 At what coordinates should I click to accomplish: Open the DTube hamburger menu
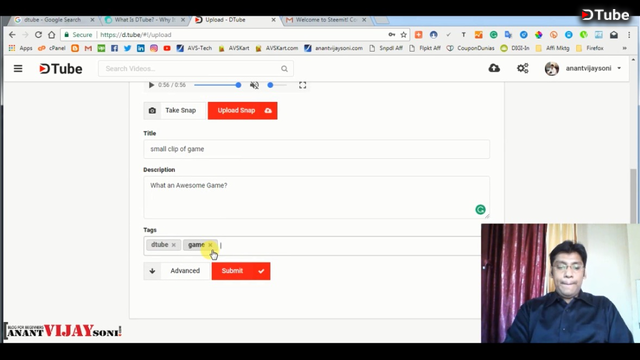18,69
